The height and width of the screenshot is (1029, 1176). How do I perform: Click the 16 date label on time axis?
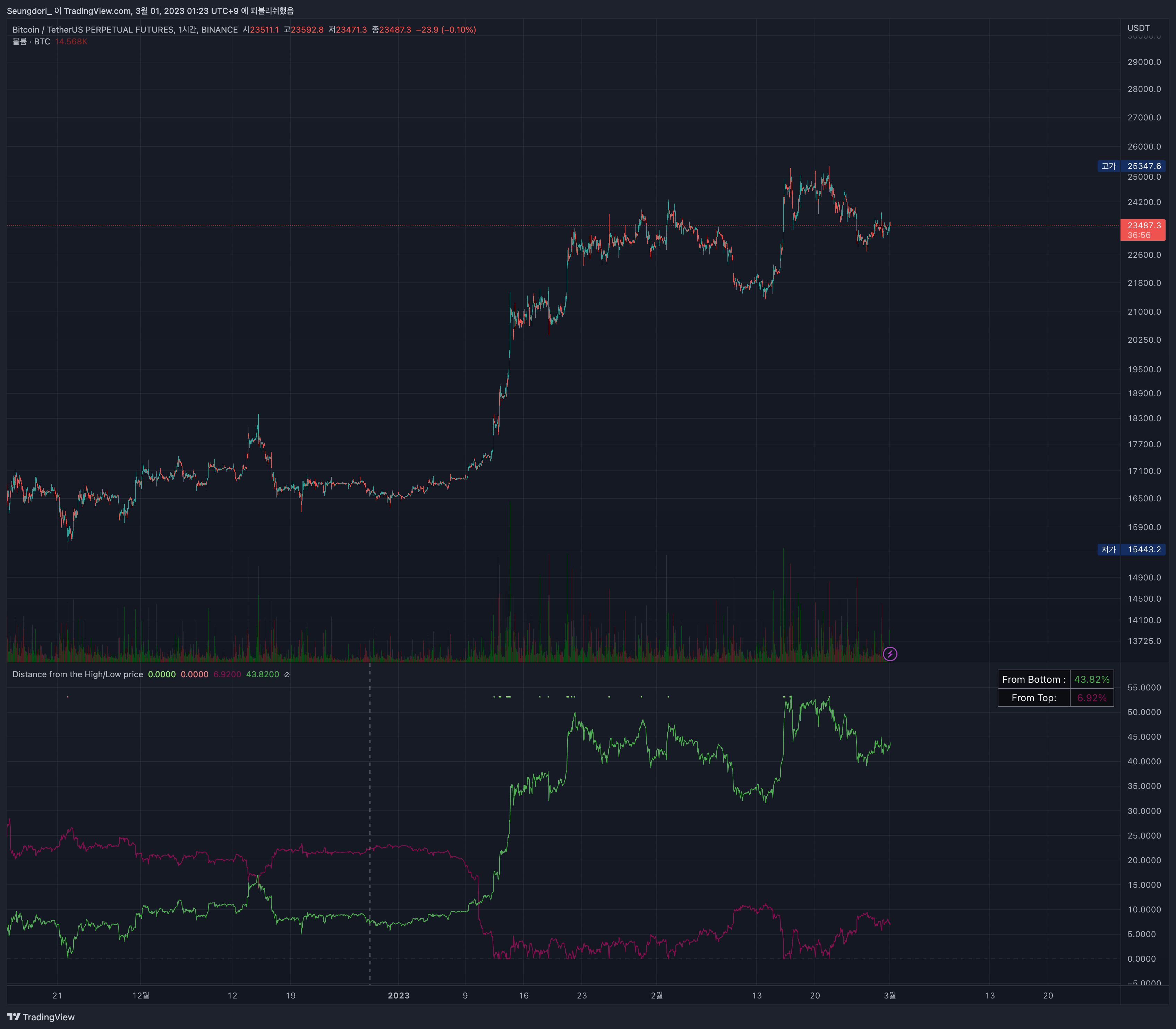[524, 996]
